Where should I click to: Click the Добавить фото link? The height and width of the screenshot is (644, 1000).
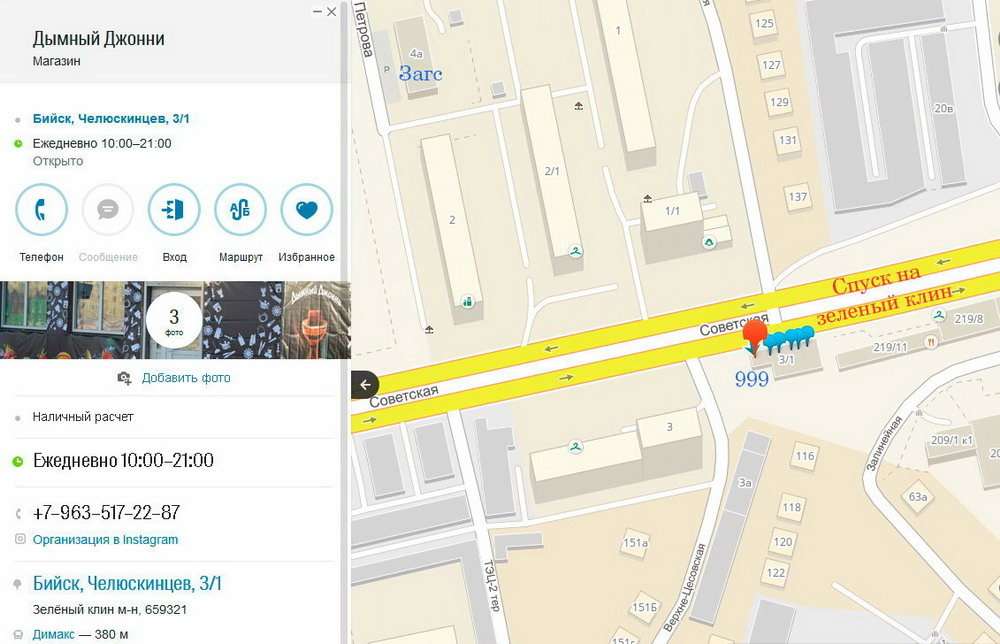tap(186, 378)
